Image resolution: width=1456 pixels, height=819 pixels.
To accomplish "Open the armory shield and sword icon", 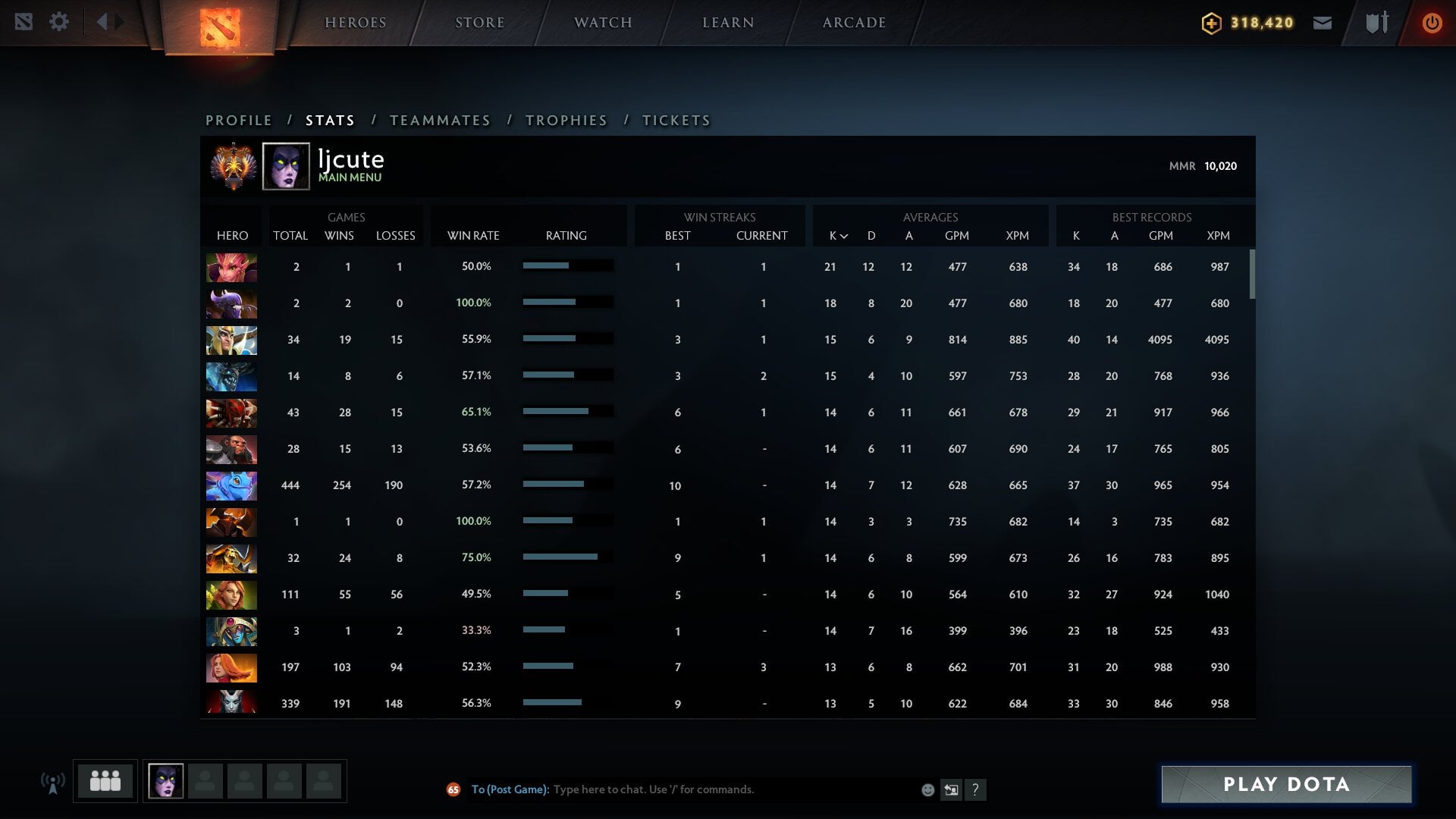I will click(1377, 22).
